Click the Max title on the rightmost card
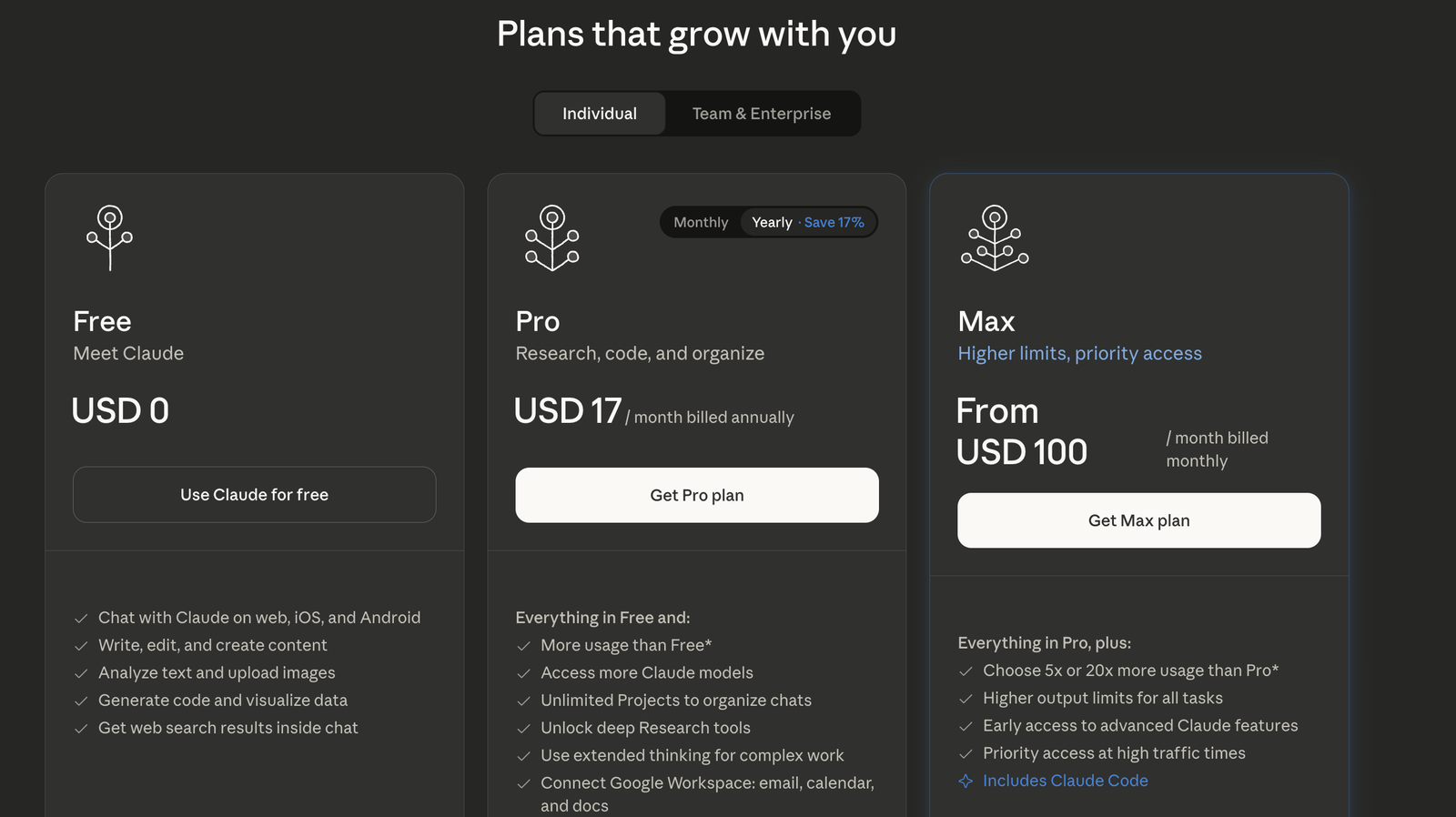This screenshot has width=1456, height=817. [x=986, y=321]
